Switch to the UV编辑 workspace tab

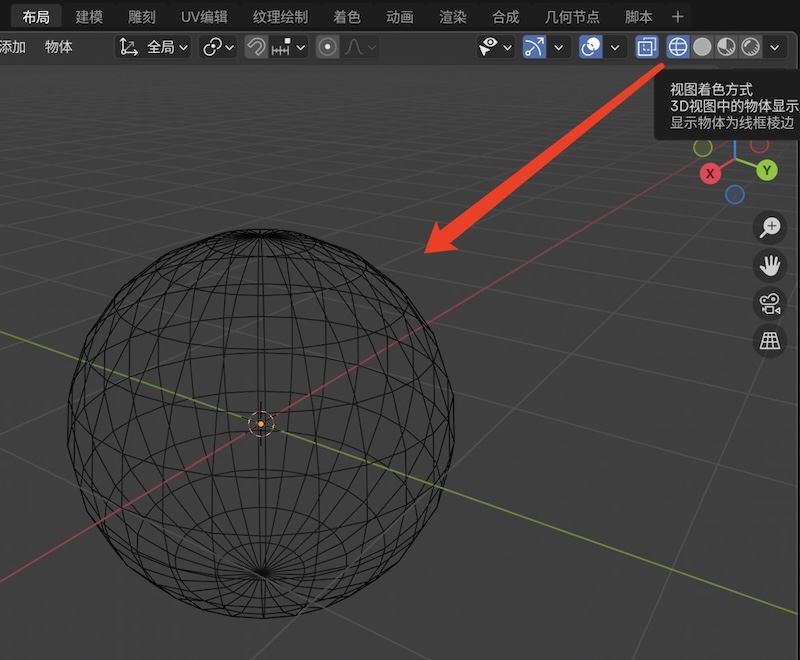point(204,17)
